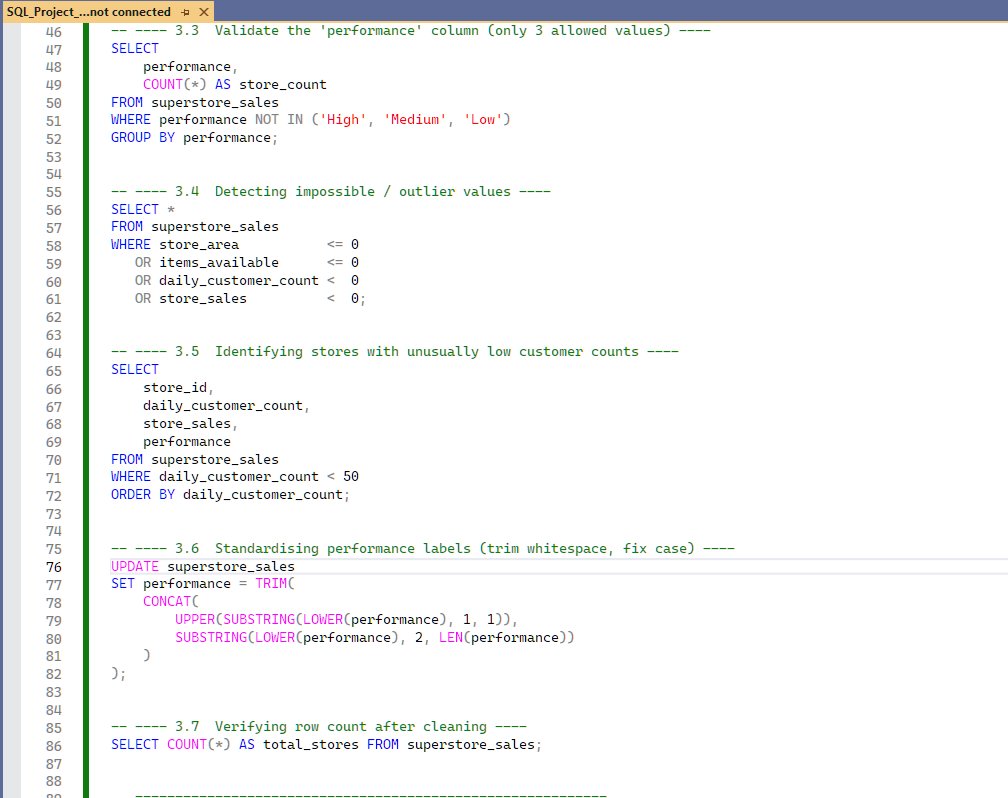Image resolution: width=1008 pixels, height=798 pixels.
Task: Click 'store_sales,' on line 68
Action: tap(190, 424)
